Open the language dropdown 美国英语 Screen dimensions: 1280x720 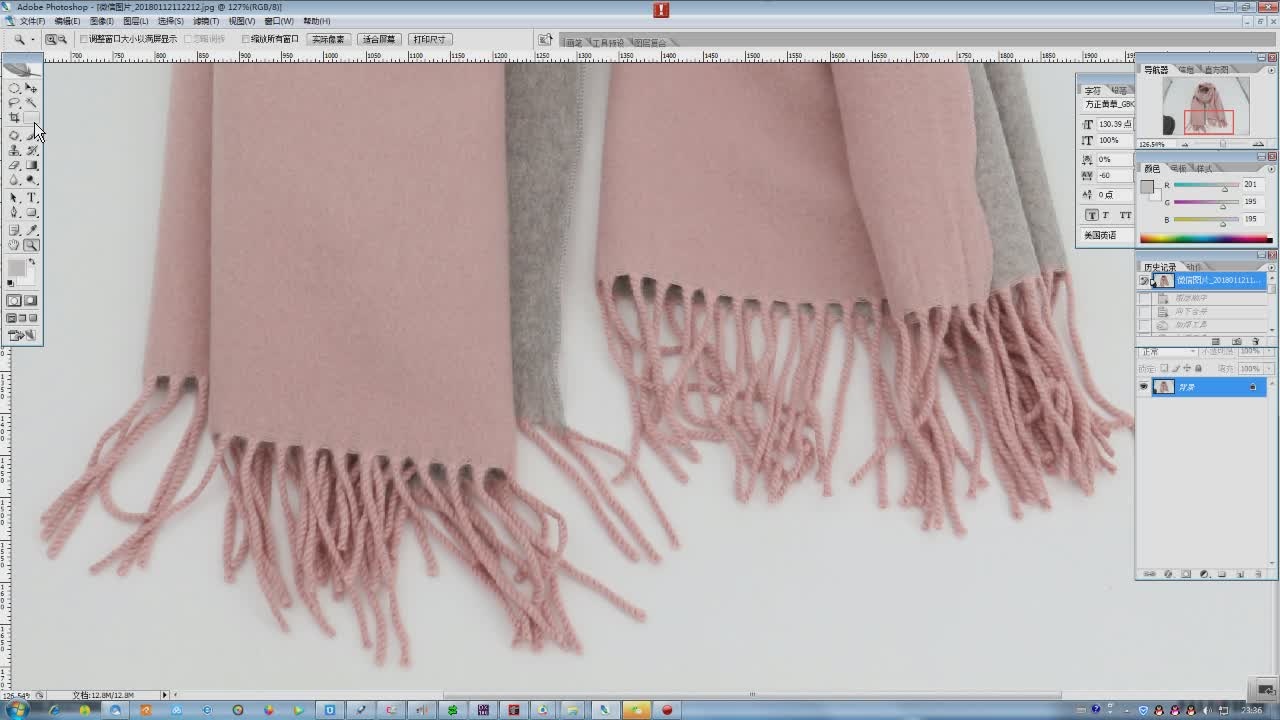pyautogui.click(x=1109, y=235)
